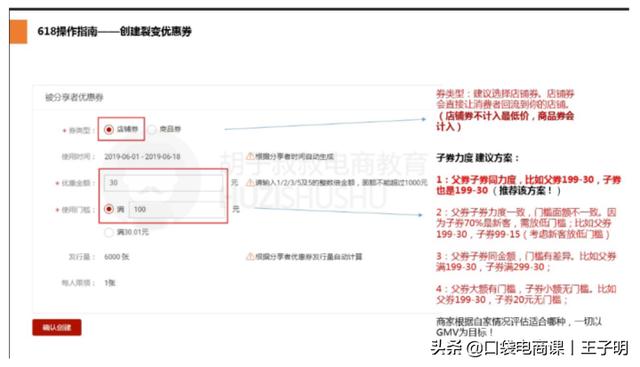The image size is (640, 367).
Task: Click the red 确认创建 button
Action: (57, 327)
